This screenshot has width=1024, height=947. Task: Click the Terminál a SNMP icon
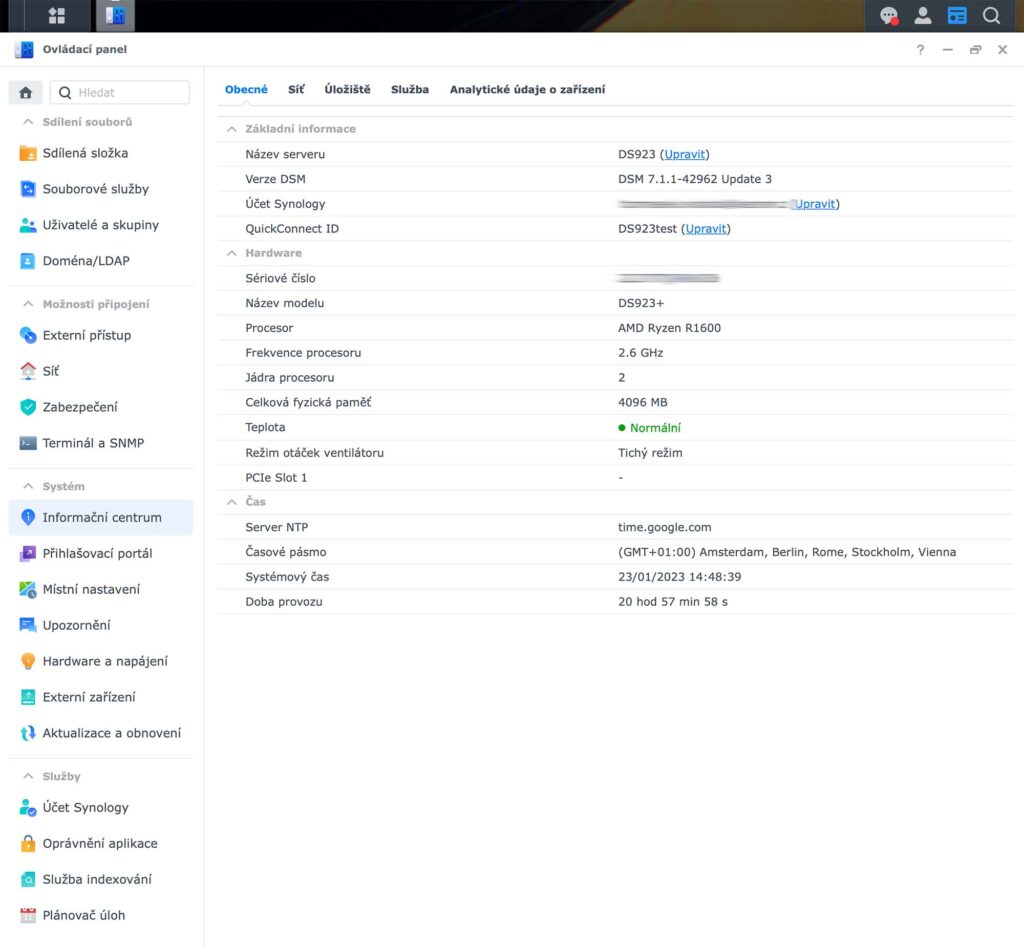click(x=27, y=443)
